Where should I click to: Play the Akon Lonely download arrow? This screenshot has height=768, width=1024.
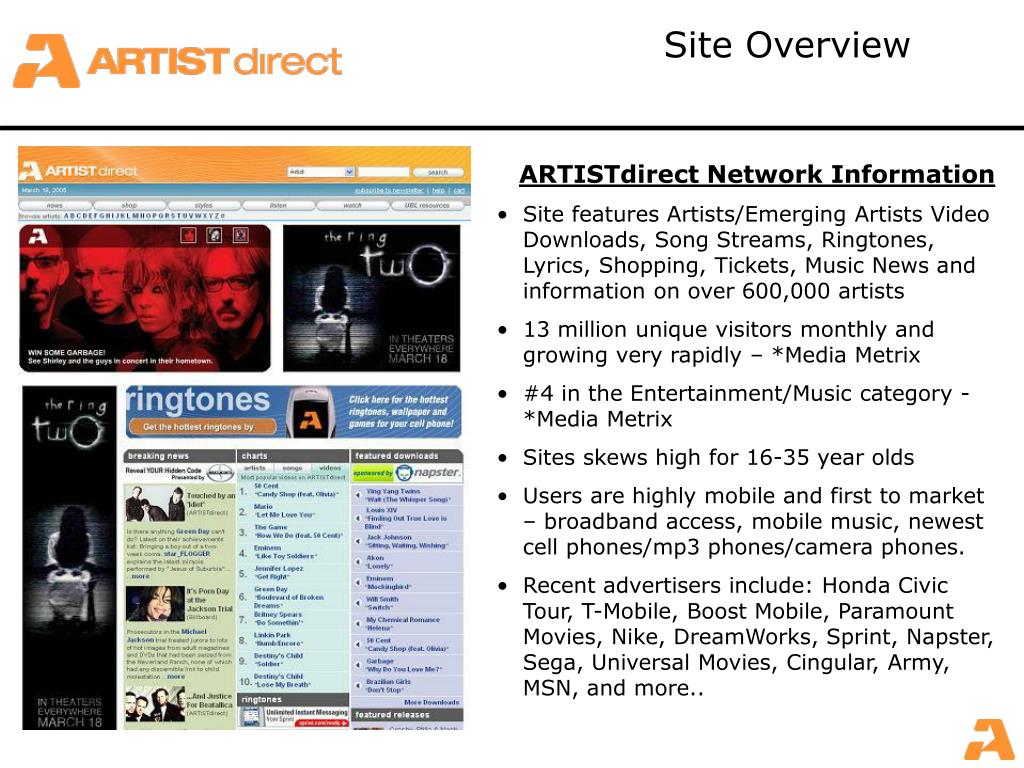tap(358, 562)
